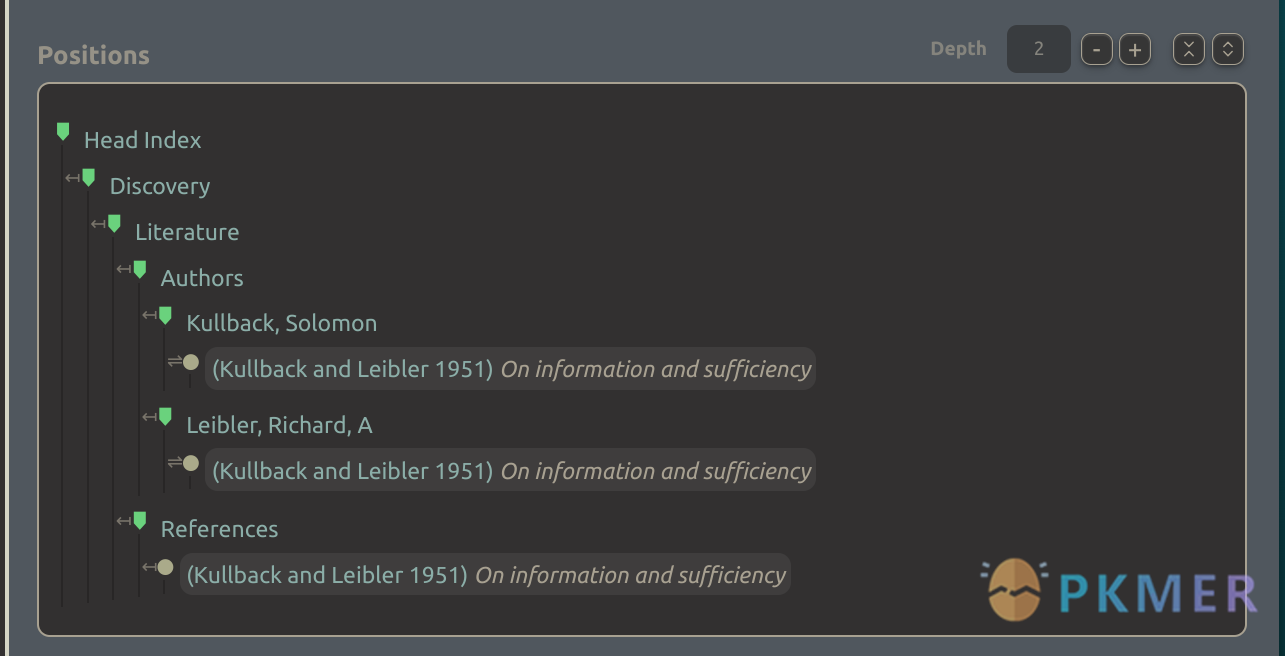
Task: Click the expand-all tree icon button
Action: tap(1228, 49)
